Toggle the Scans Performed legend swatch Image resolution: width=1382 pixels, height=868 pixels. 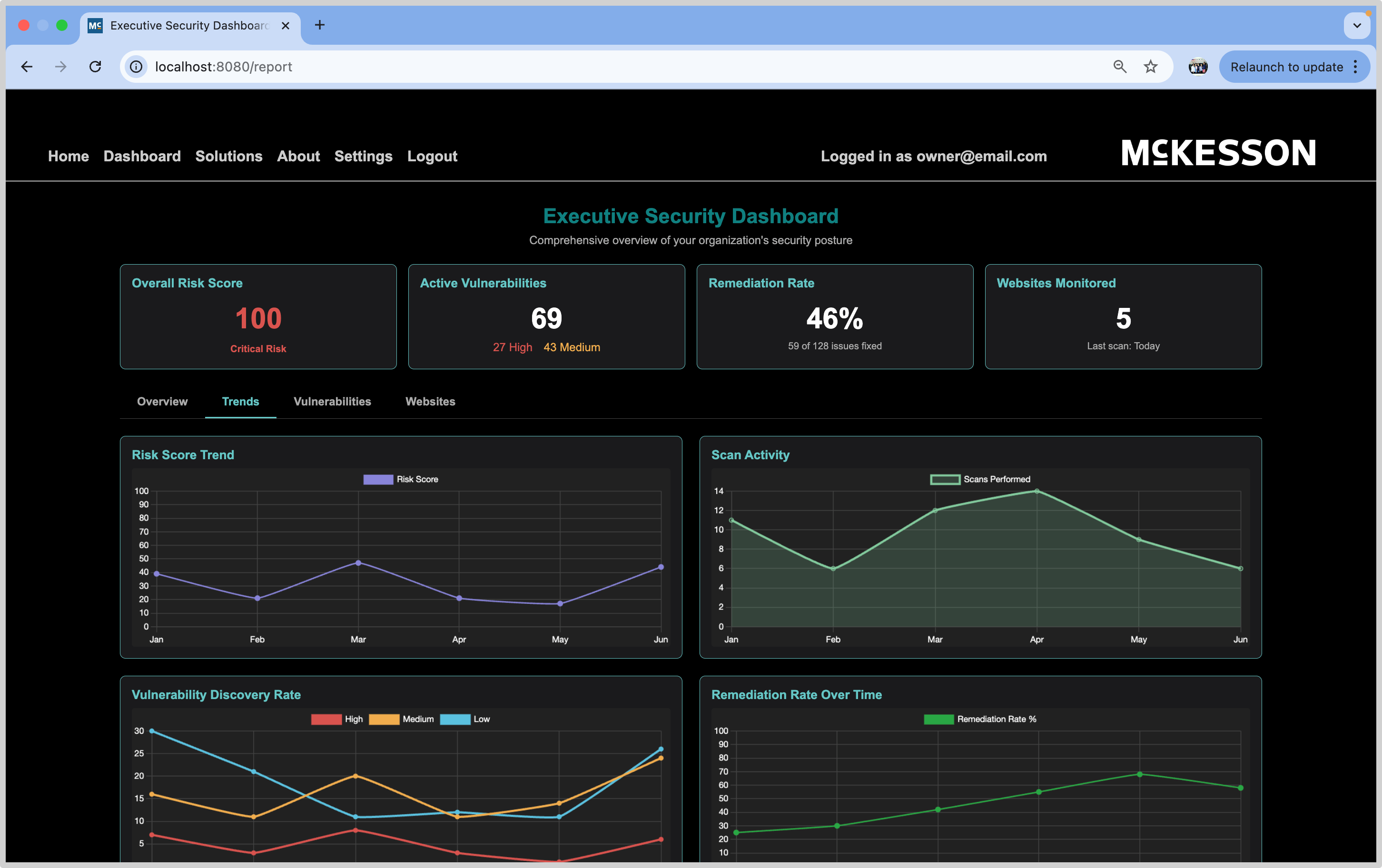point(945,479)
